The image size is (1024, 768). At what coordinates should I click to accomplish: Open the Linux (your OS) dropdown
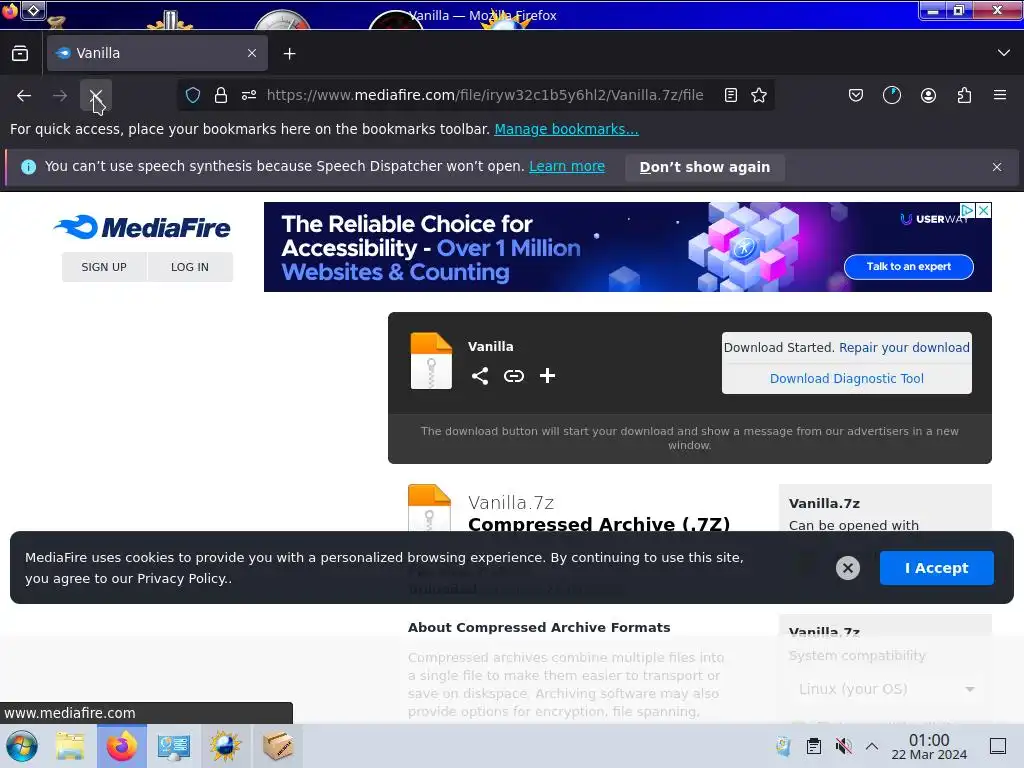pyautogui.click(x=886, y=689)
